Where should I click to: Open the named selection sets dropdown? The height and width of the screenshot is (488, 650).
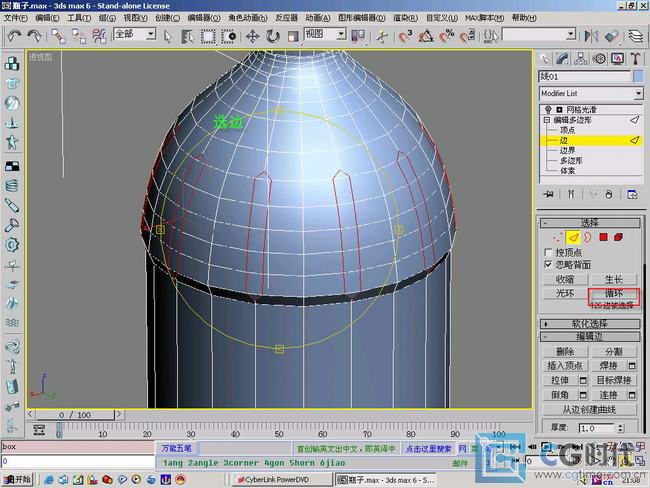(571, 34)
